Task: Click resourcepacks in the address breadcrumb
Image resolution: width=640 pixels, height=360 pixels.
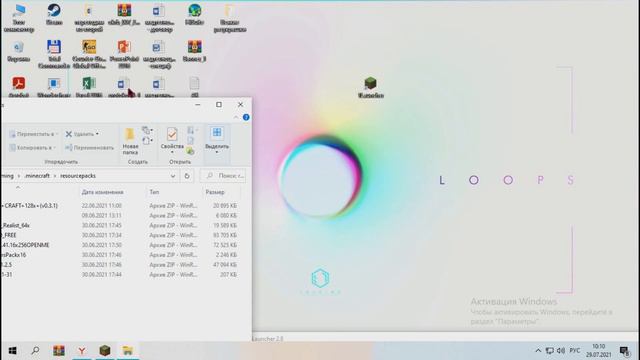Action: coord(78,176)
